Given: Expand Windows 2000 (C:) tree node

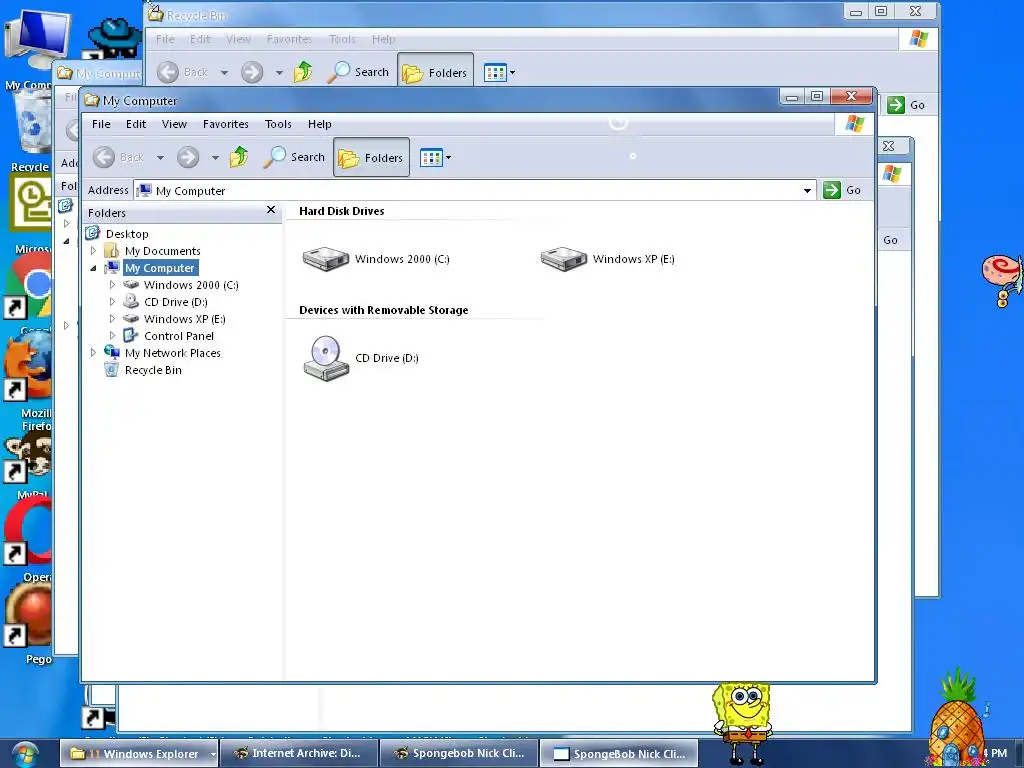Looking at the screenshot, I should pyautogui.click(x=112, y=285).
